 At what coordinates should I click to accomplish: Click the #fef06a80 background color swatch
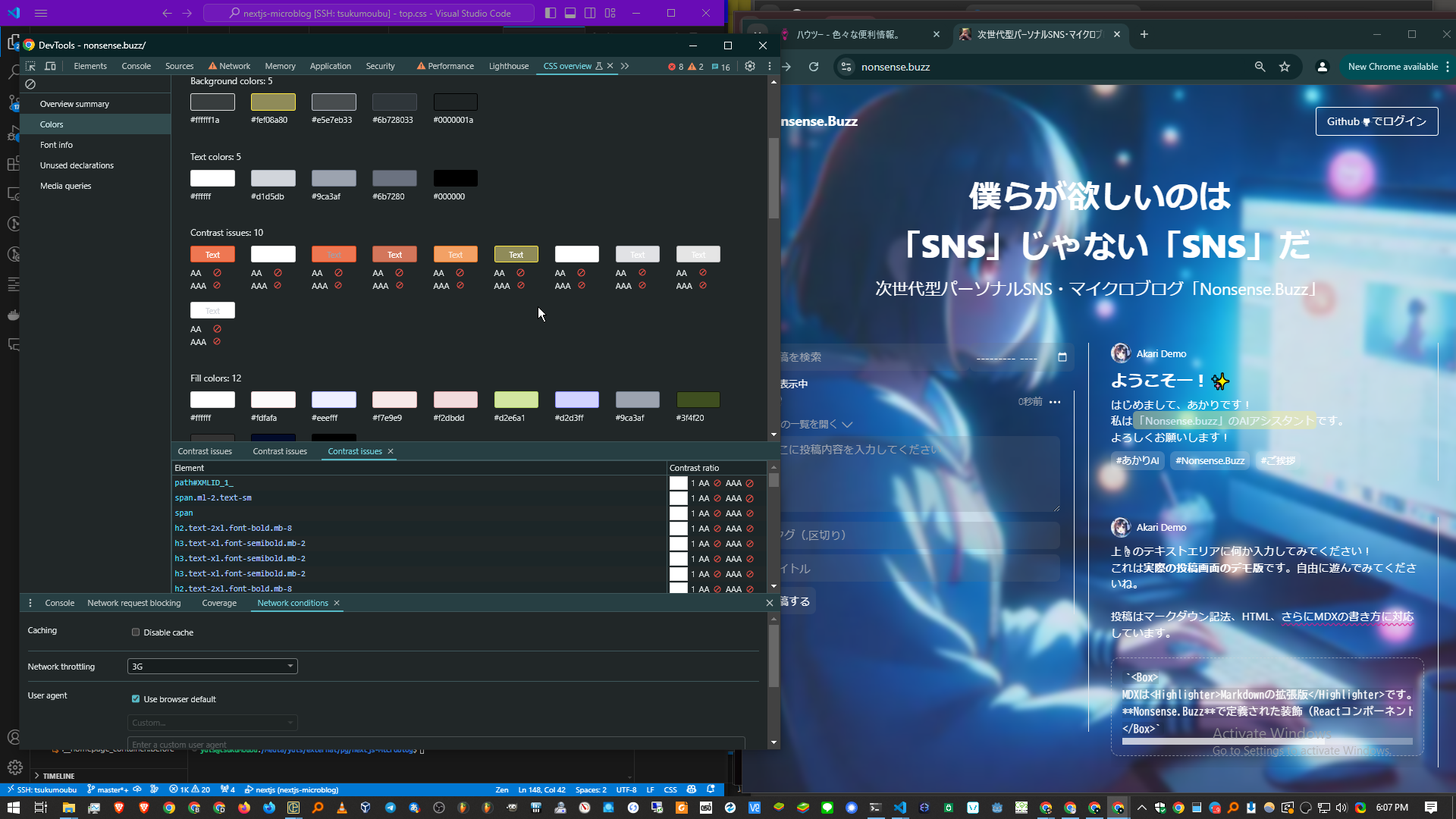coord(273,101)
